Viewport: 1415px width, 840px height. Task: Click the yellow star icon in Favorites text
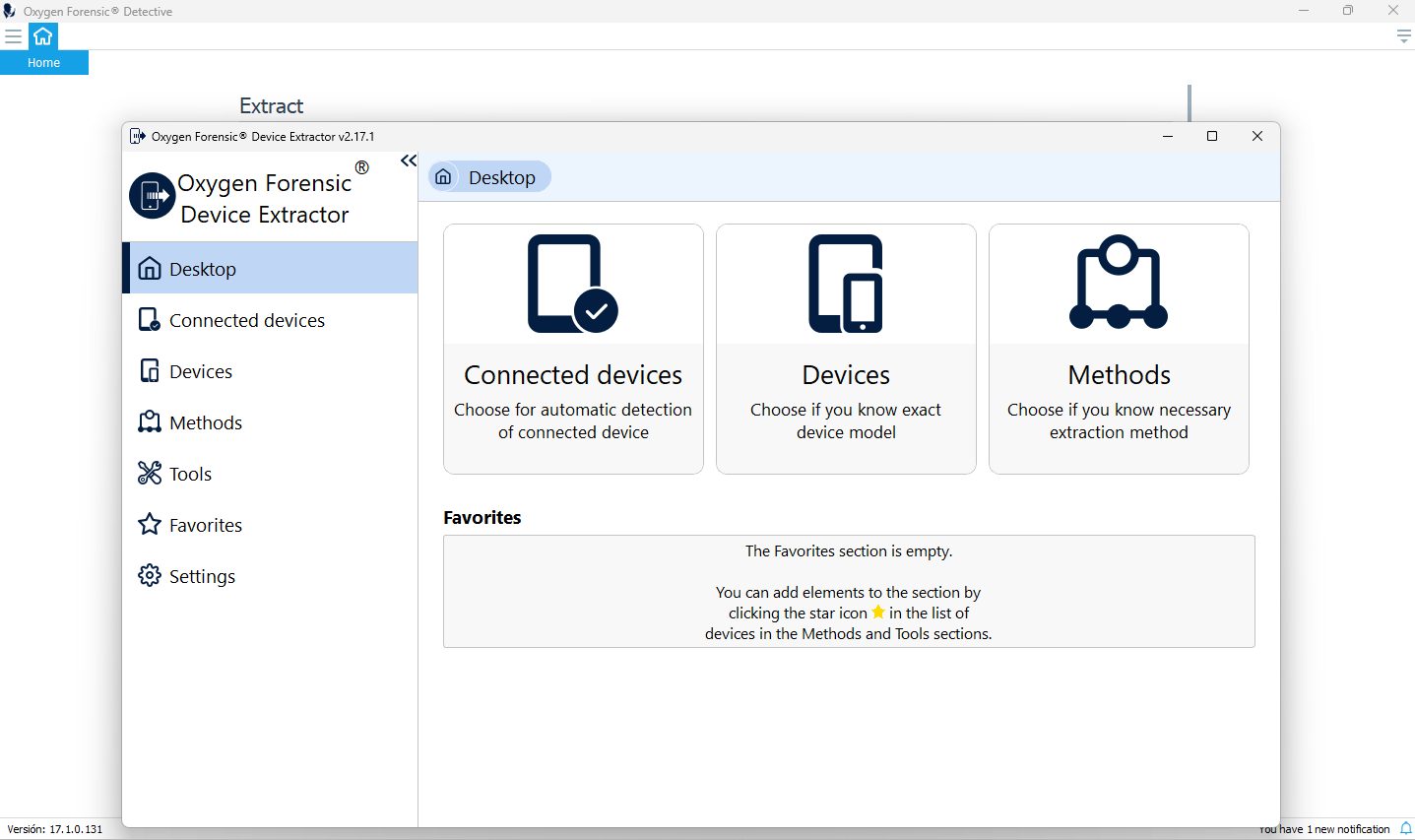coord(878,613)
